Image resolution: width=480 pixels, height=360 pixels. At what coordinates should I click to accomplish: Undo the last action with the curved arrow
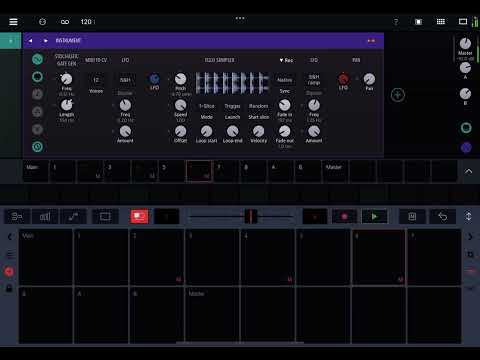click(443, 217)
